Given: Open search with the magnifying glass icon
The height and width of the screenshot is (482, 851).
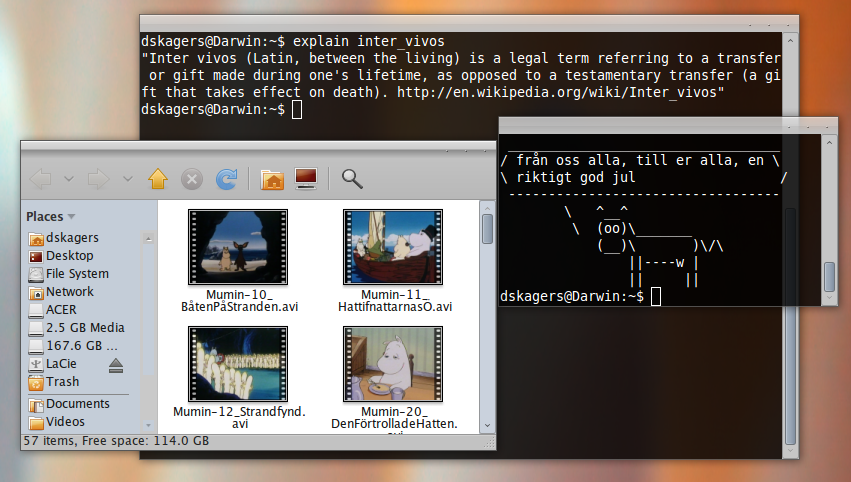Looking at the screenshot, I should pyautogui.click(x=352, y=179).
